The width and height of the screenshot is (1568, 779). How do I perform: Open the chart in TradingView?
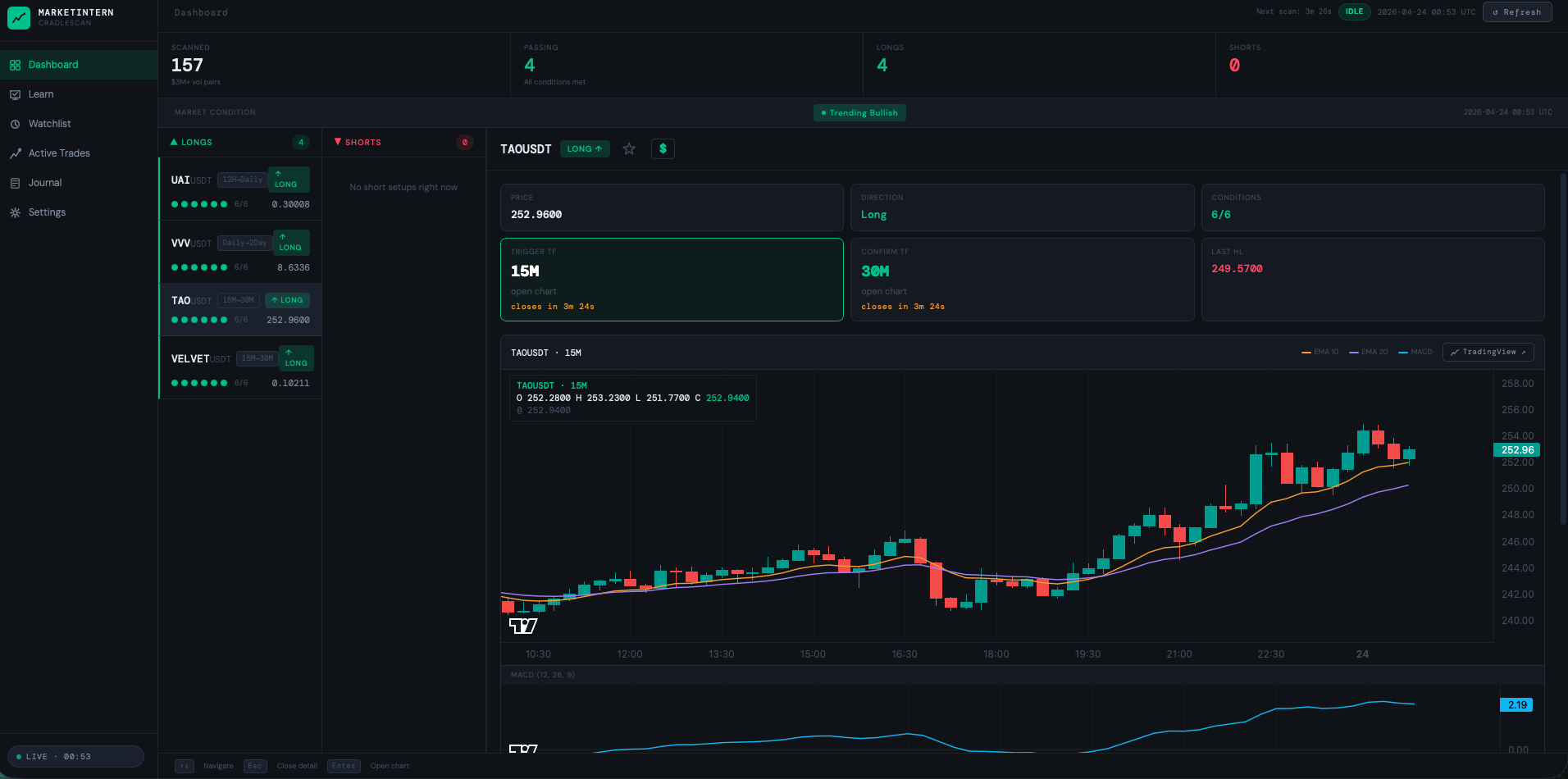1488,352
